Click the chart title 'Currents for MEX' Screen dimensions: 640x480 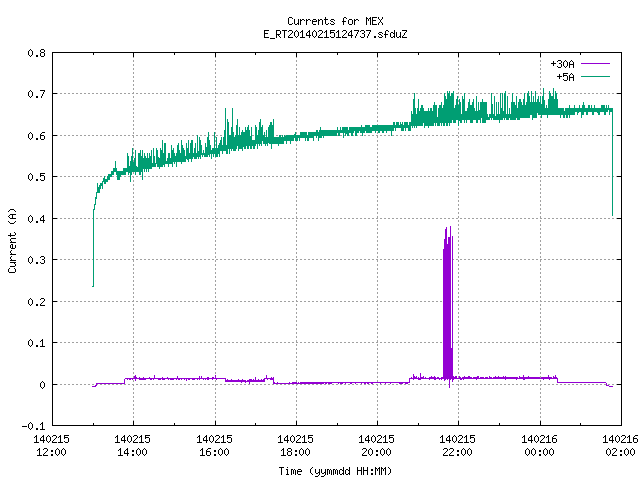335,21
